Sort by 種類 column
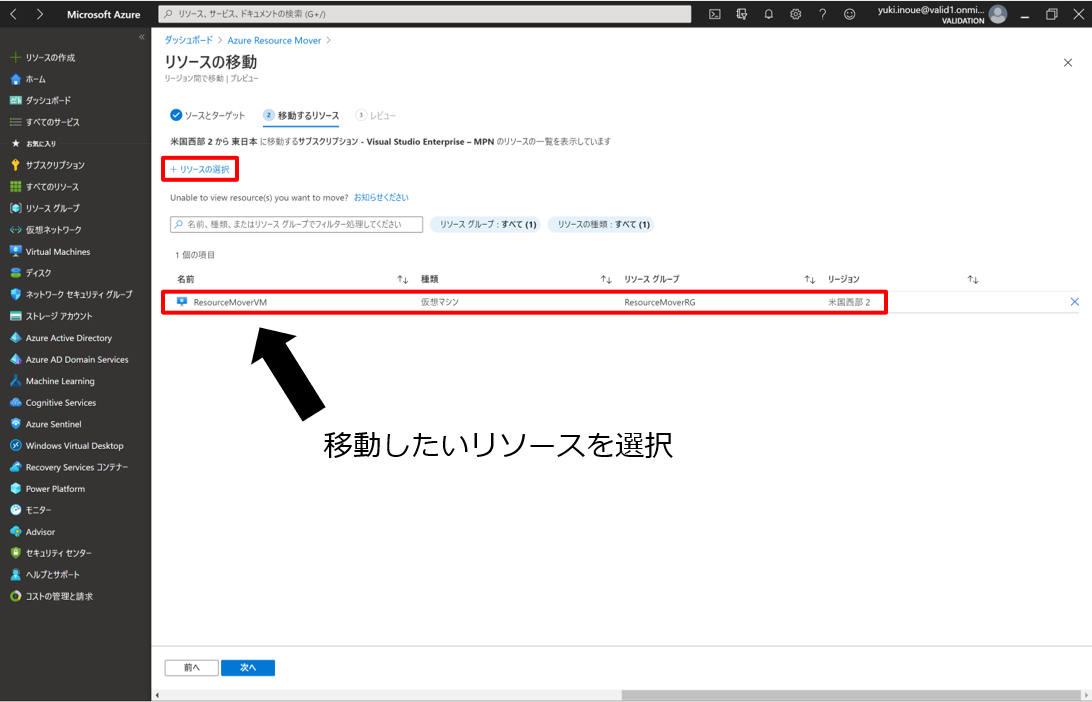1092x702 pixels. (606, 279)
